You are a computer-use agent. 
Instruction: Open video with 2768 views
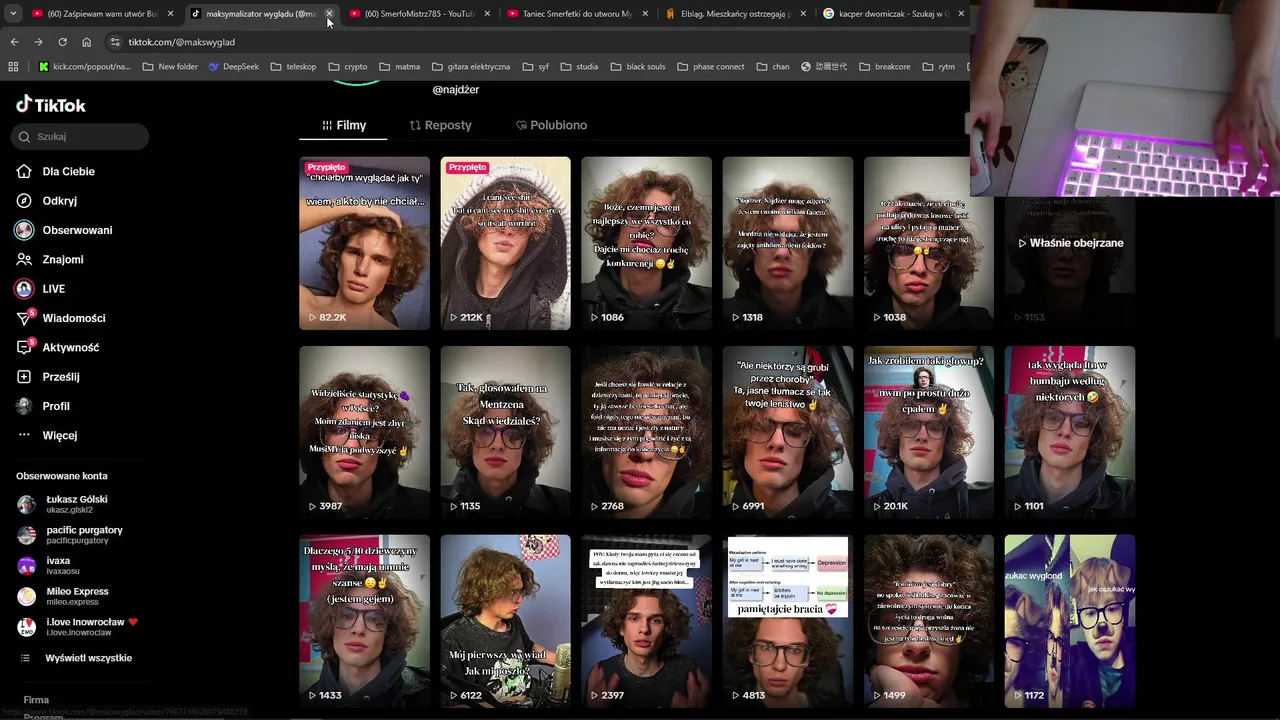646,432
